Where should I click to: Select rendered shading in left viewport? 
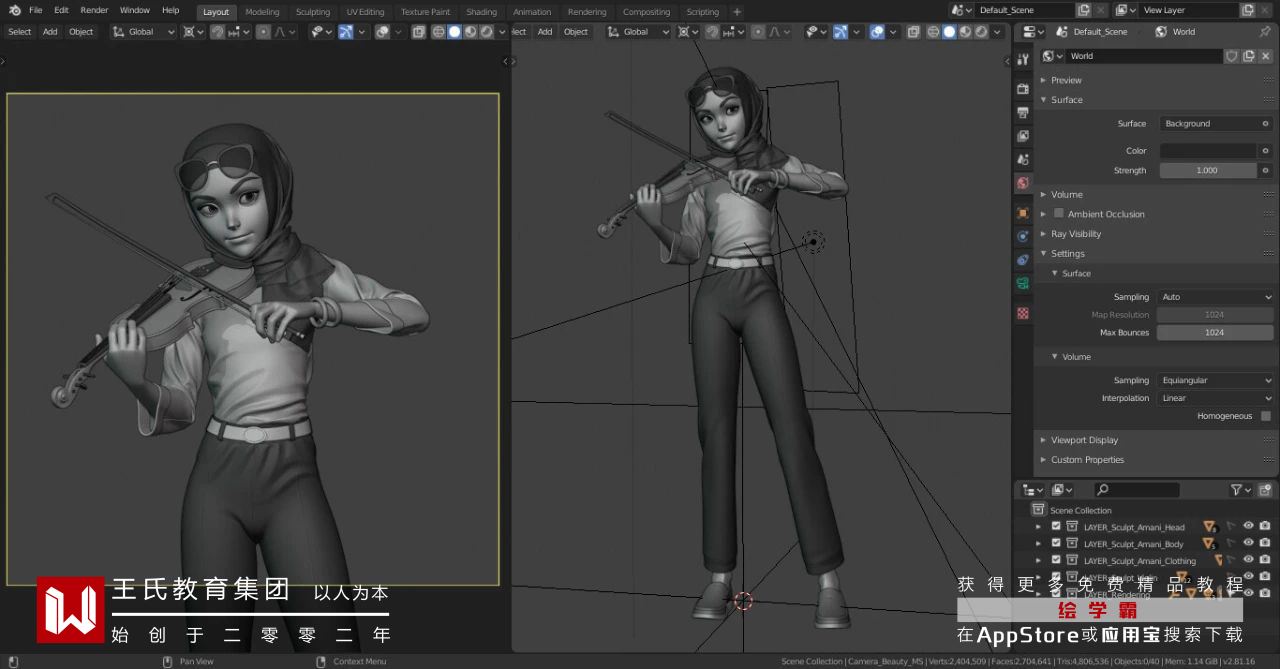click(487, 31)
